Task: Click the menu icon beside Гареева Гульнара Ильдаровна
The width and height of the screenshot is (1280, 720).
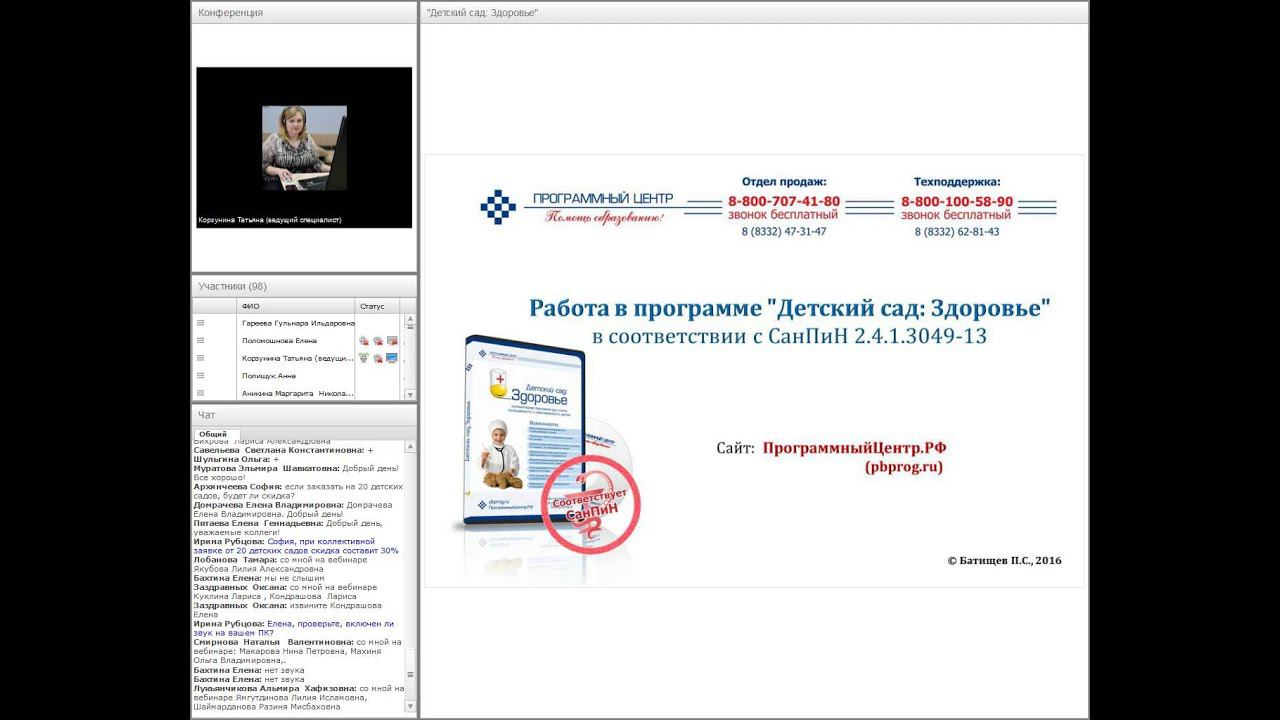Action: point(200,323)
